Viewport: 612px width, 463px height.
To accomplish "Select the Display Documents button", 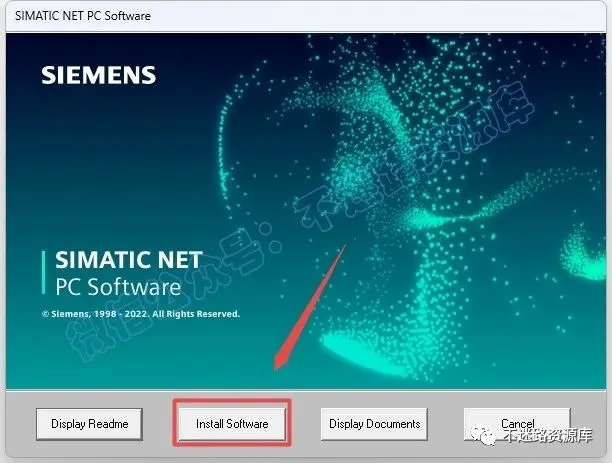I will (x=374, y=424).
